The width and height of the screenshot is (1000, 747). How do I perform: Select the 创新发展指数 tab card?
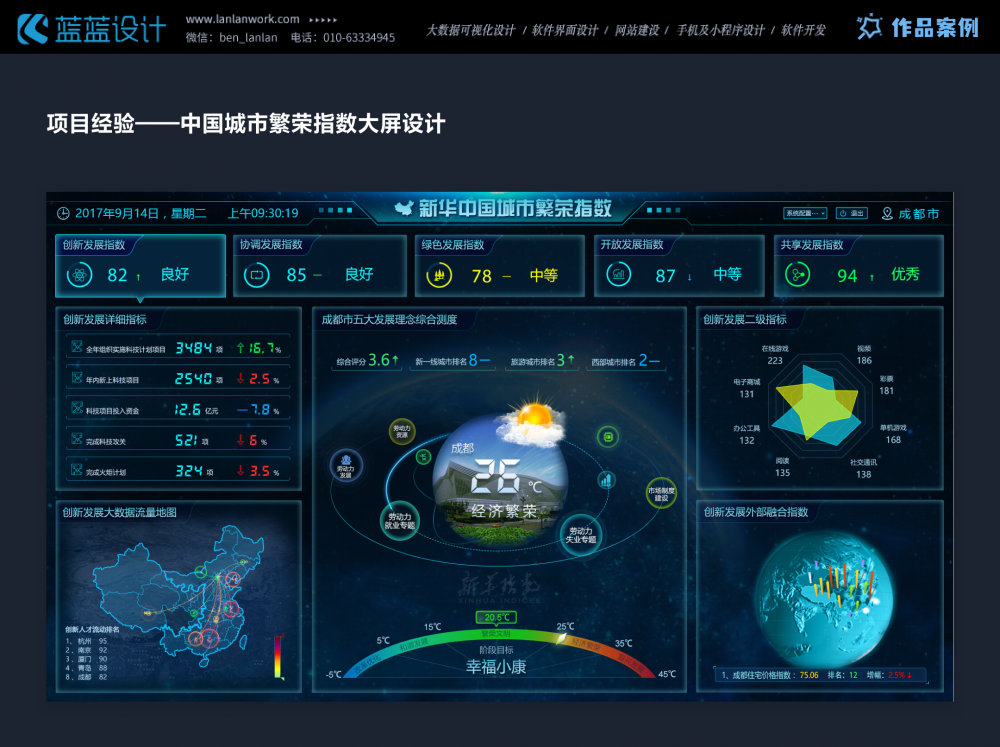tap(140, 265)
